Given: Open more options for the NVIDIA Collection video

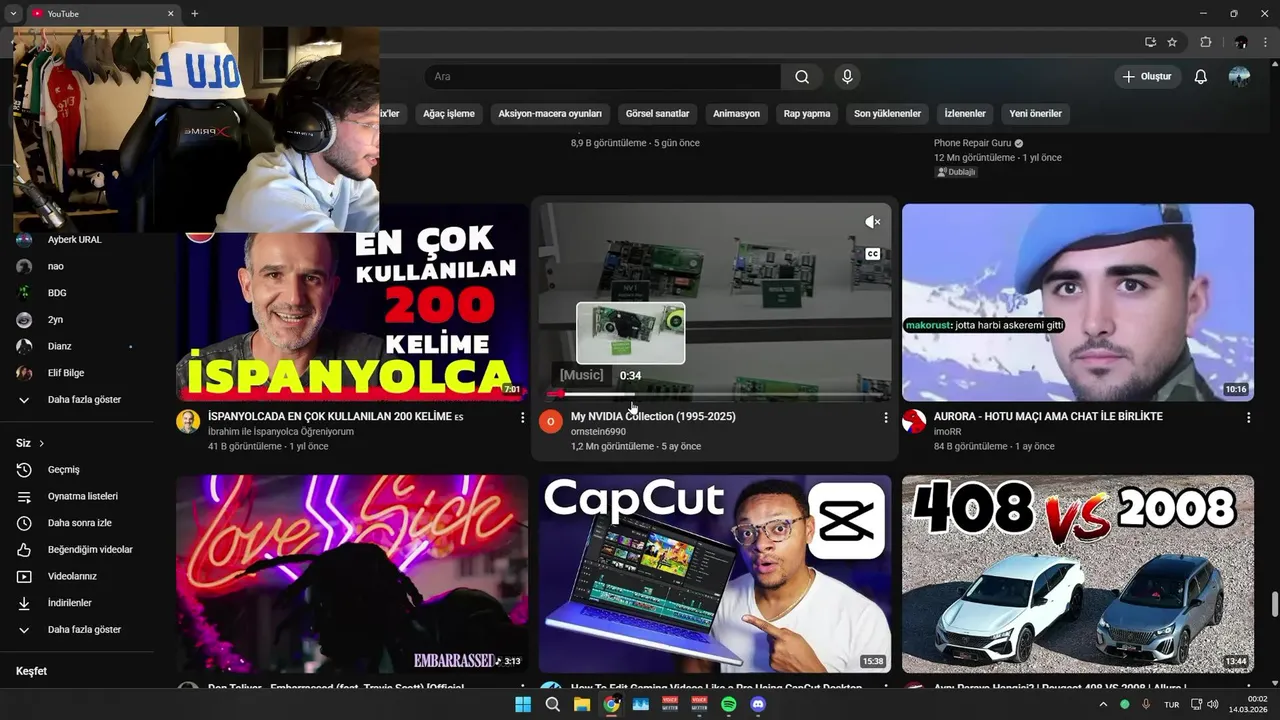Looking at the screenshot, I should pyautogui.click(x=885, y=418).
